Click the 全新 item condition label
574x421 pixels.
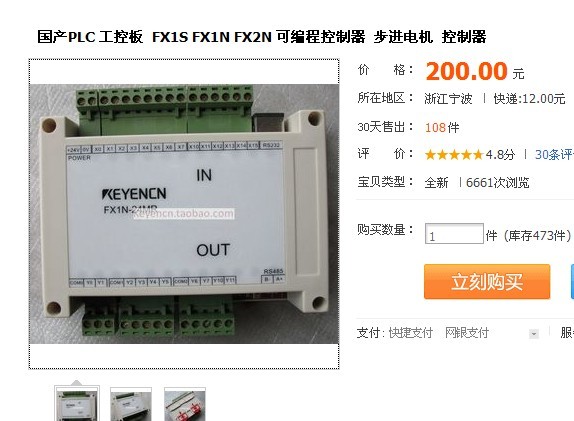(x=436, y=182)
